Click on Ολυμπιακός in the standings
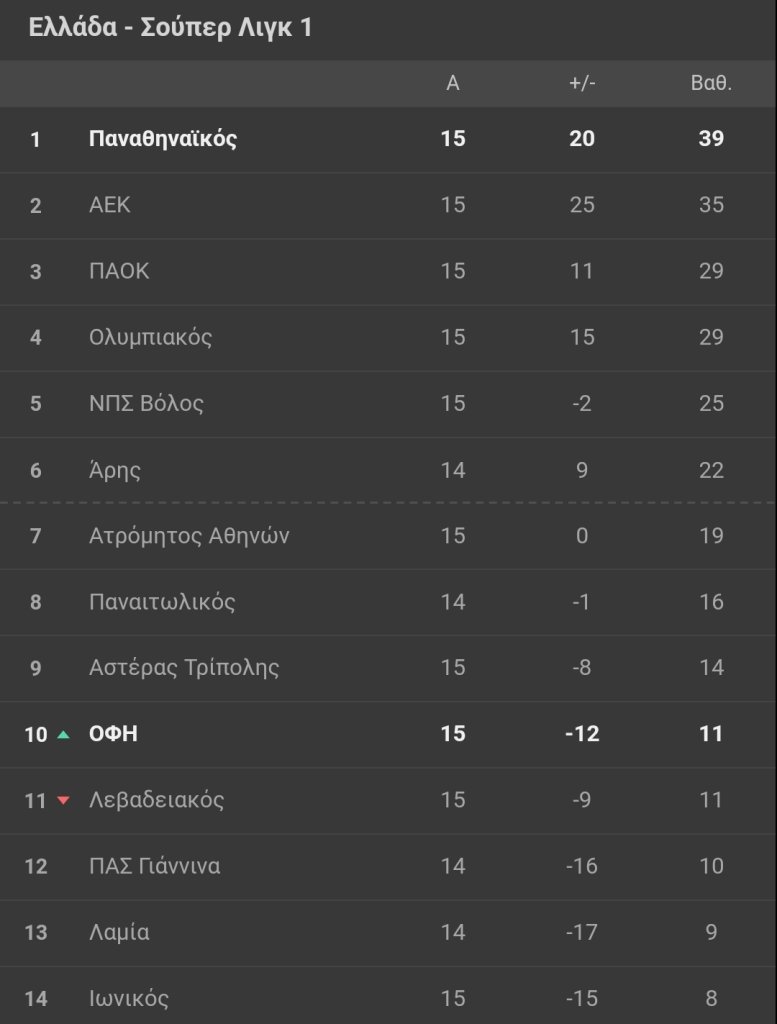 click(151, 337)
